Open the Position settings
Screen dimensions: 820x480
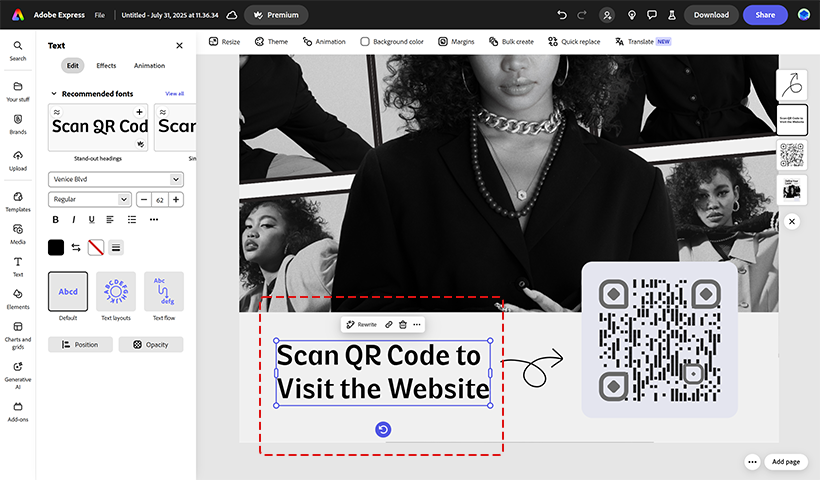(81, 345)
